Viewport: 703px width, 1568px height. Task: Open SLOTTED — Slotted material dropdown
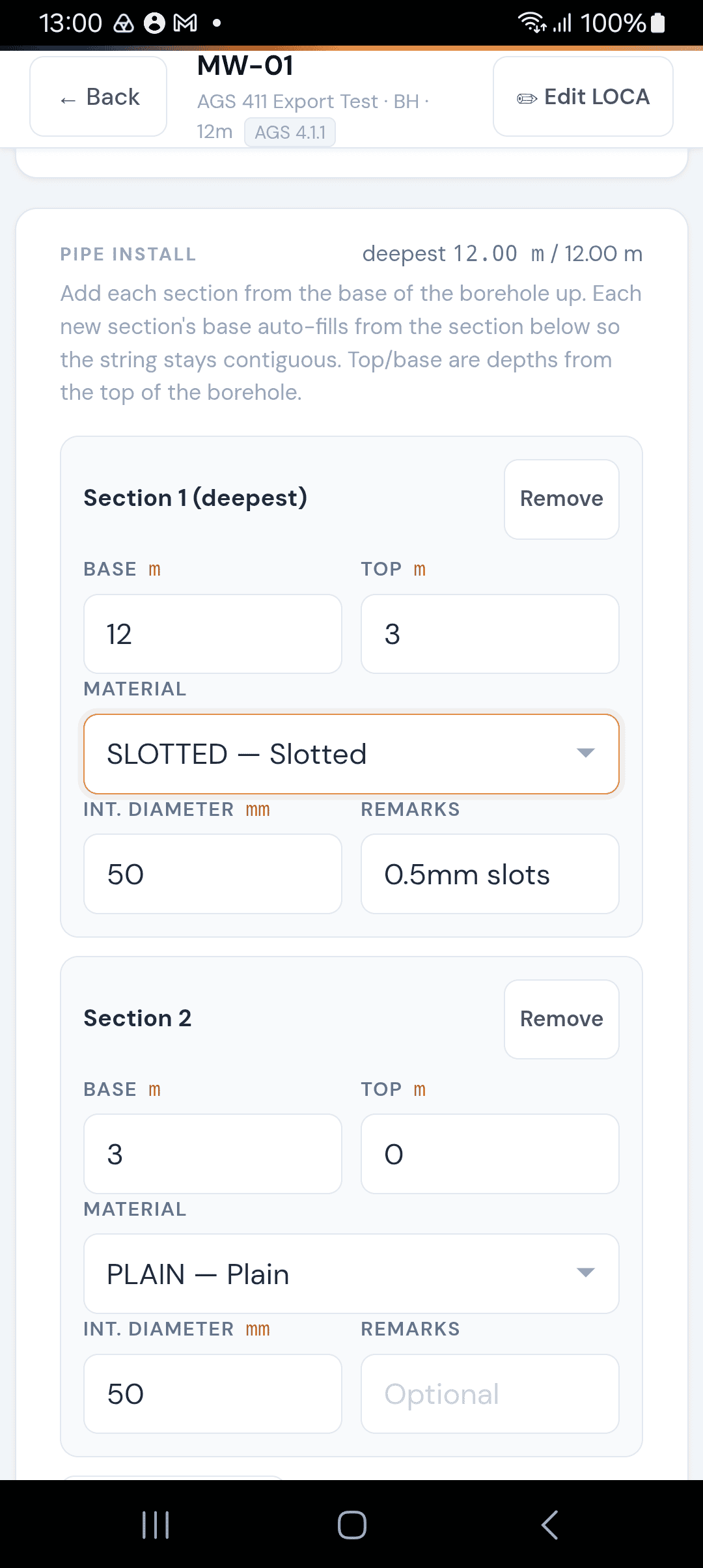(351, 754)
